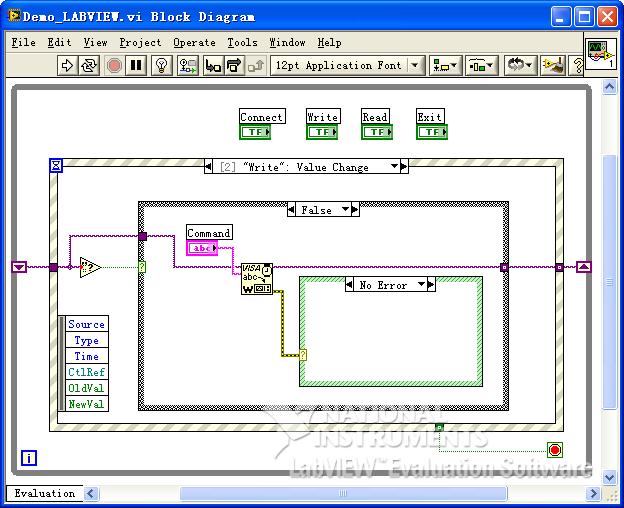Go to next event case arrow
The height and width of the screenshot is (508, 624).
point(404,166)
